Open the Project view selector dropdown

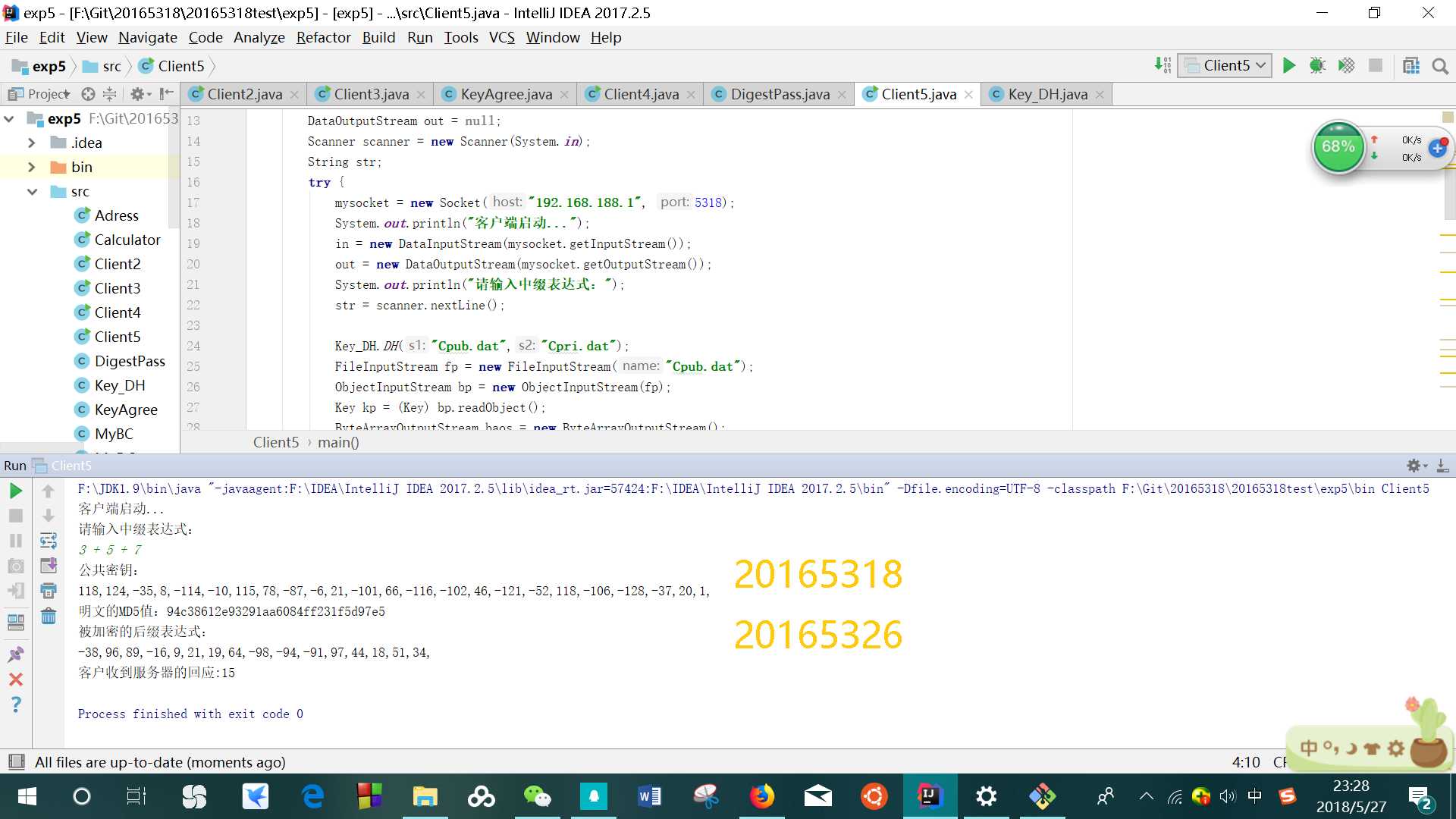pyautogui.click(x=39, y=94)
